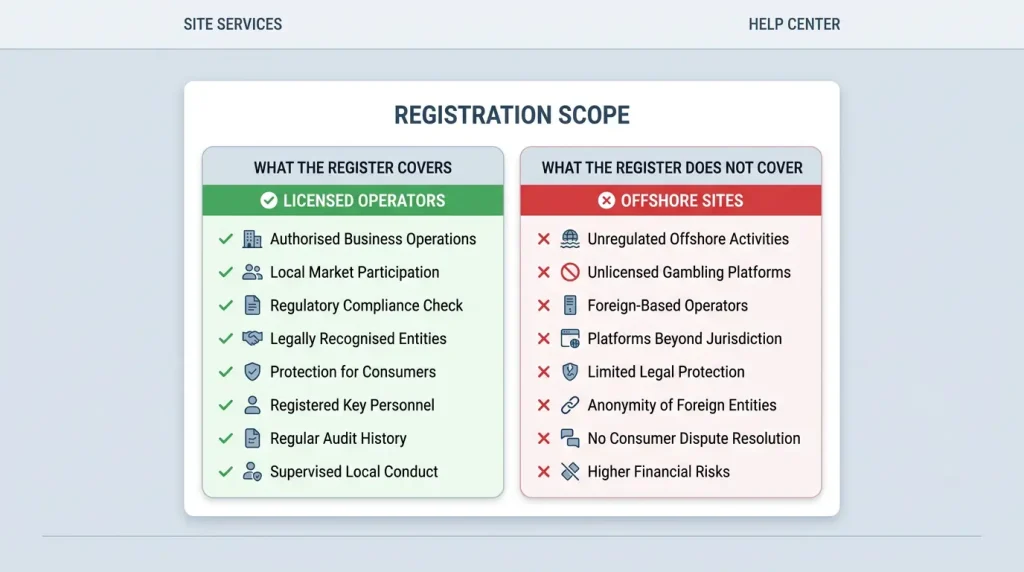The image size is (1024, 572).
Task: Click the Higher Financial Risks text
Action: pos(658,471)
